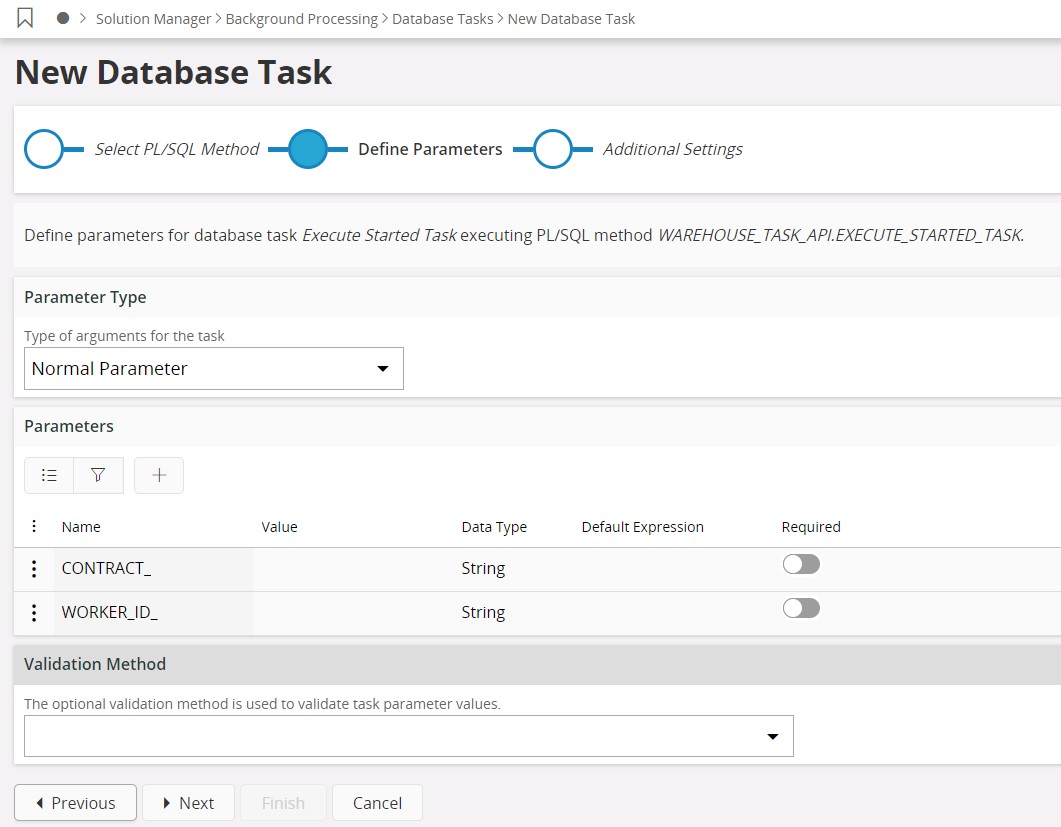Open row menu for WORKER_ID_ parameter

[34, 613]
